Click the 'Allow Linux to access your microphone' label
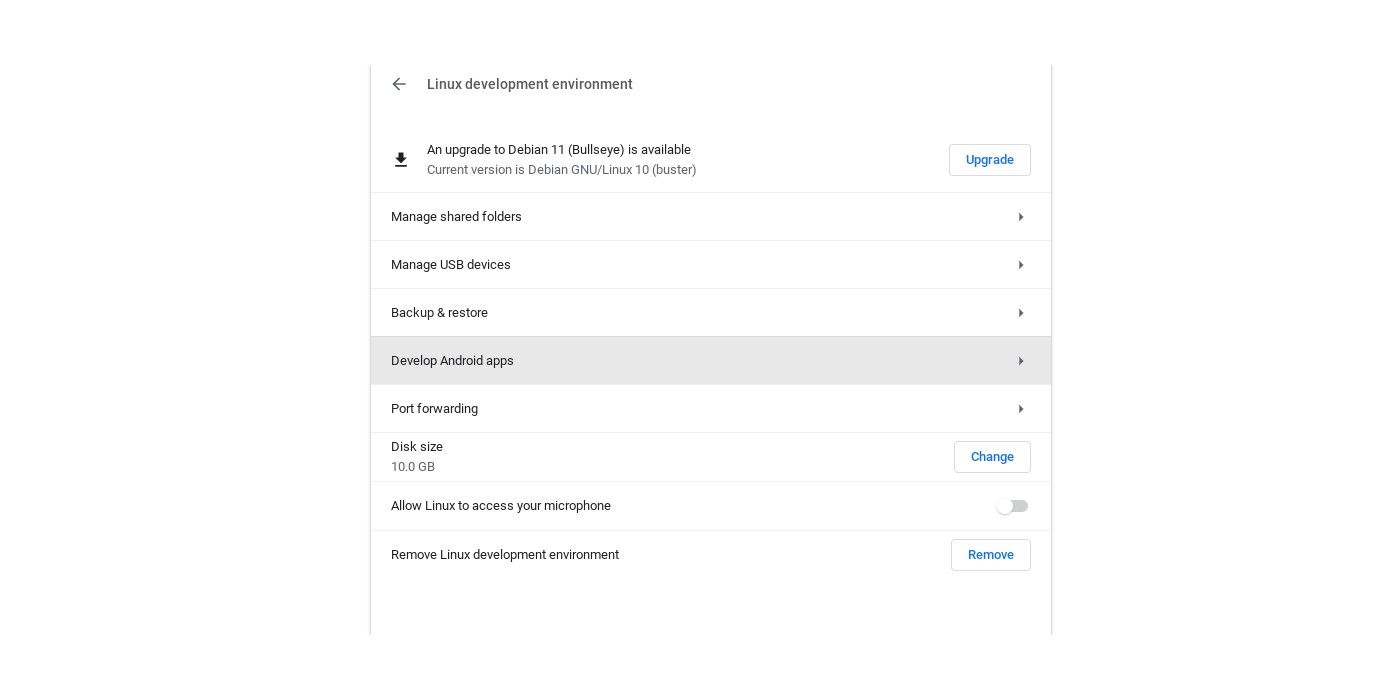The height and width of the screenshot is (700, 1400). 501,506
